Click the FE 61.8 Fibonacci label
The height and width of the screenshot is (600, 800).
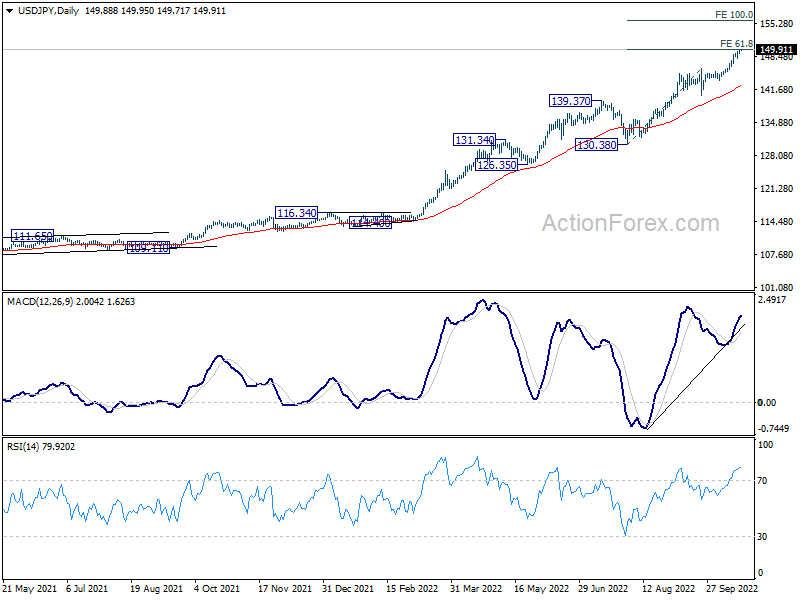[736, 44]
